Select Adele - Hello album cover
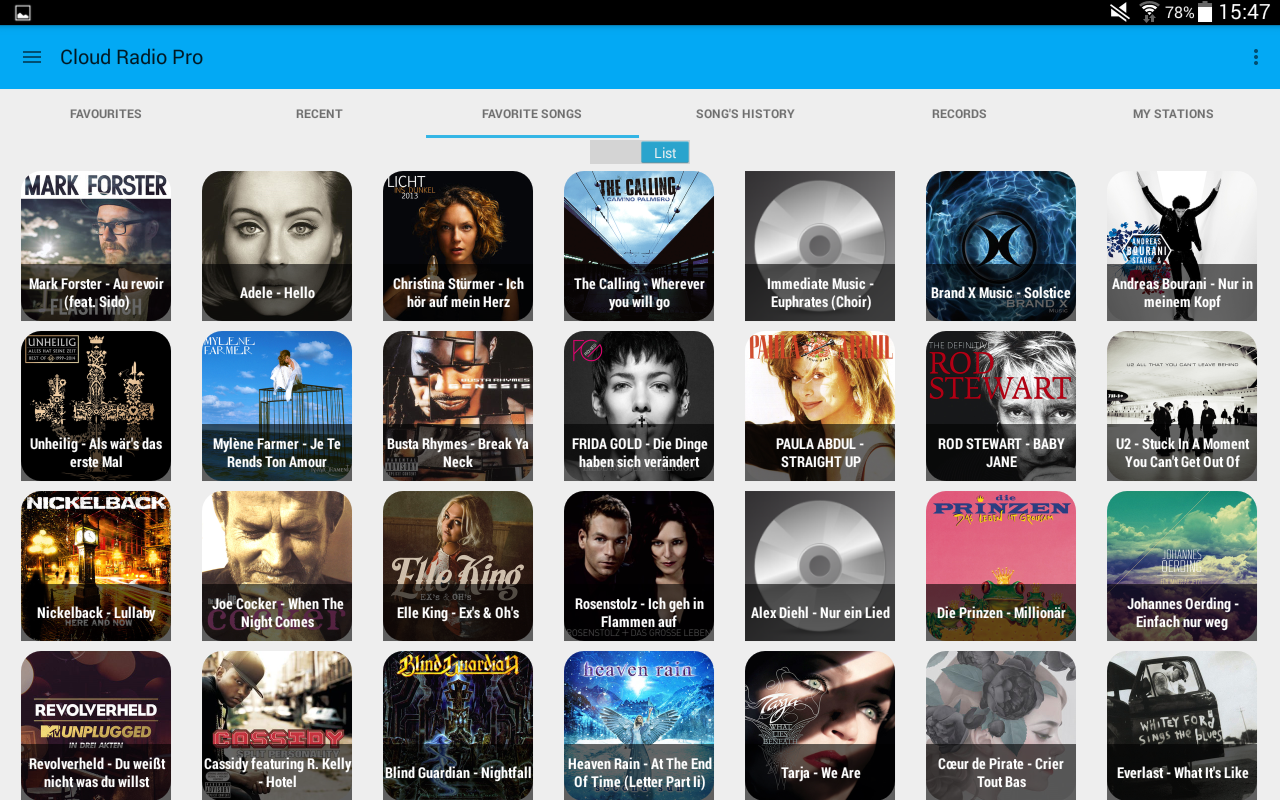Image resolution: width=1280 pixels, height=800 pixels. point(277,246)
